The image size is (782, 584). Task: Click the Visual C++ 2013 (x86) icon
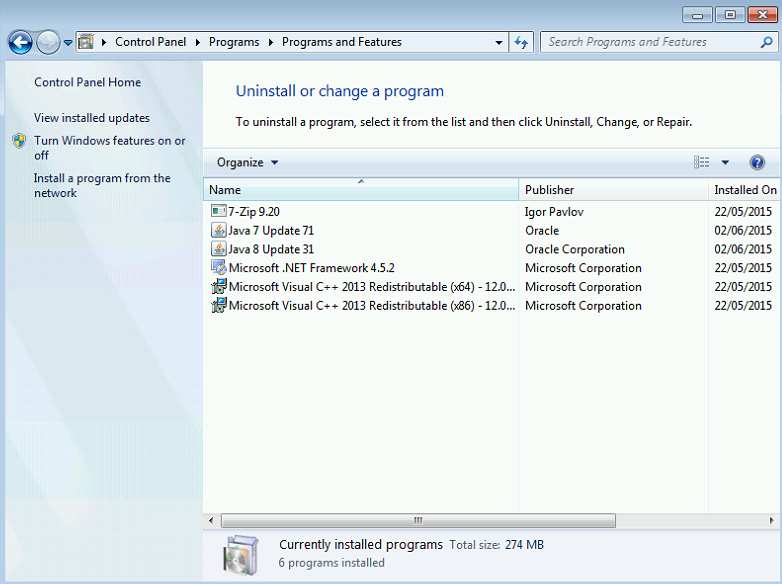click(x=218, y=305)
